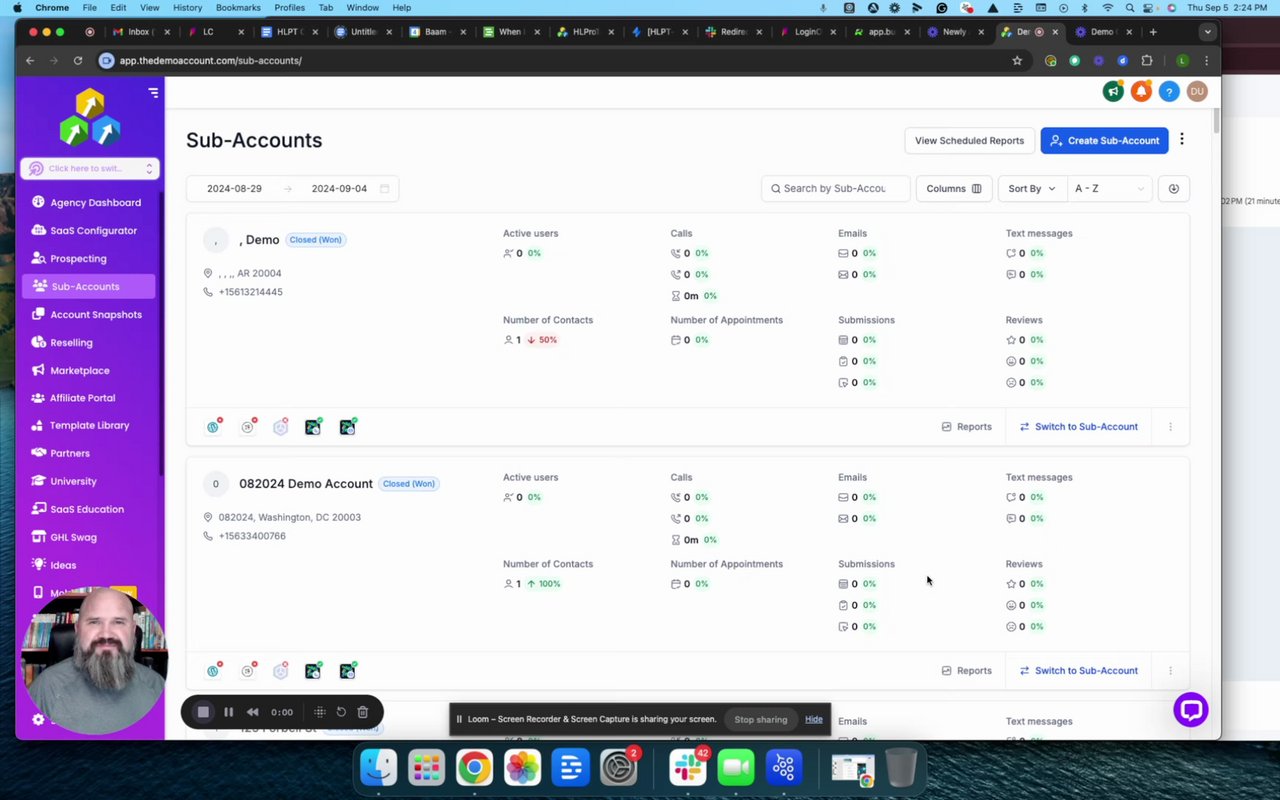Open Template Library in sidebar

[x=87, y=425]
